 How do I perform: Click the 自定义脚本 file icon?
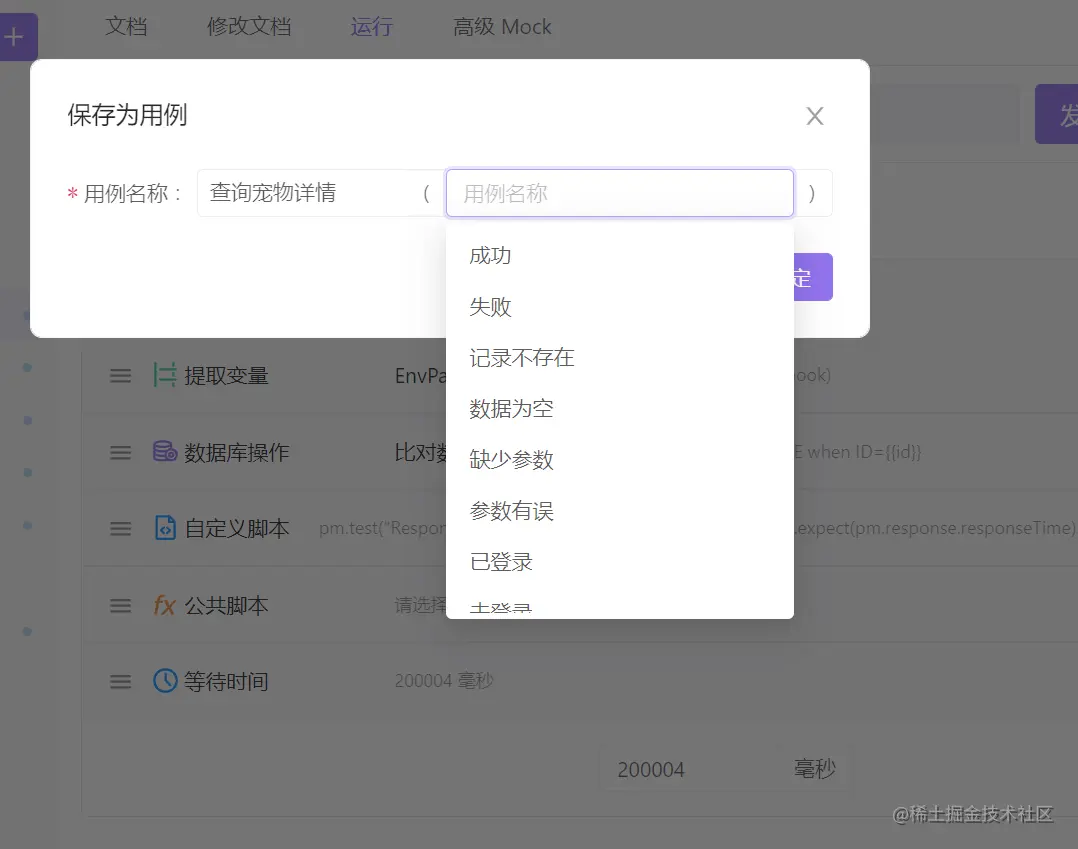click(165, 528)
